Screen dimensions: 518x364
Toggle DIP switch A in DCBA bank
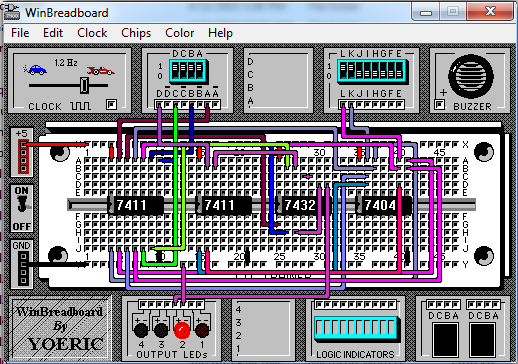pyautogui.click(x=199, y=71)
